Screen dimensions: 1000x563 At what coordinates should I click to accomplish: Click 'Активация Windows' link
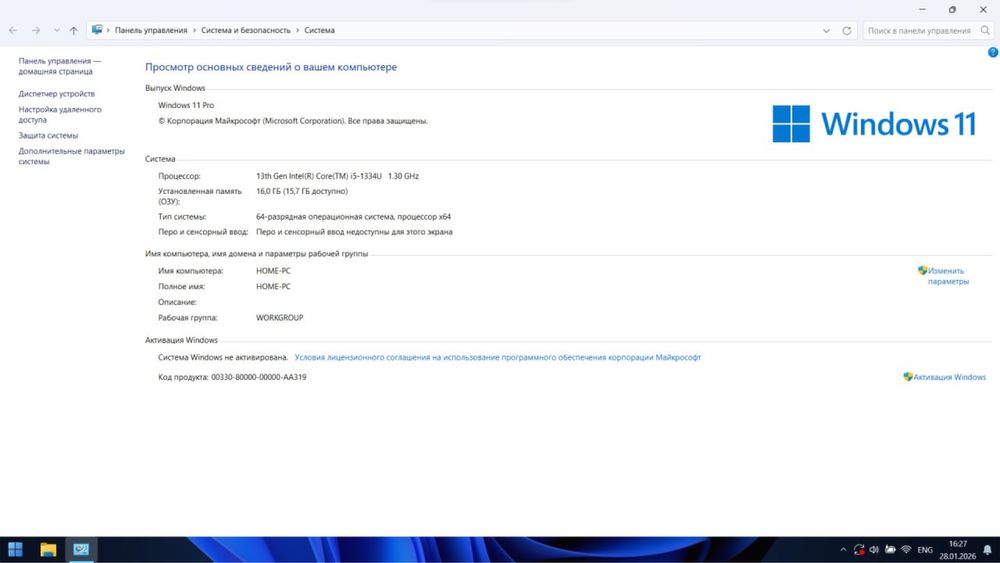point(950,377)
